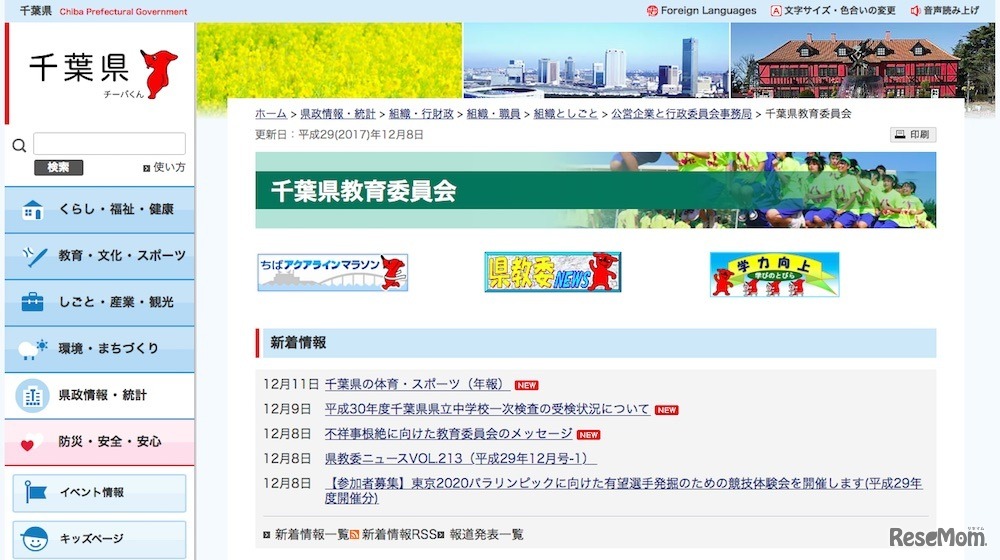
Task: Click the flag icon for イベント情報
Action: 35,492
